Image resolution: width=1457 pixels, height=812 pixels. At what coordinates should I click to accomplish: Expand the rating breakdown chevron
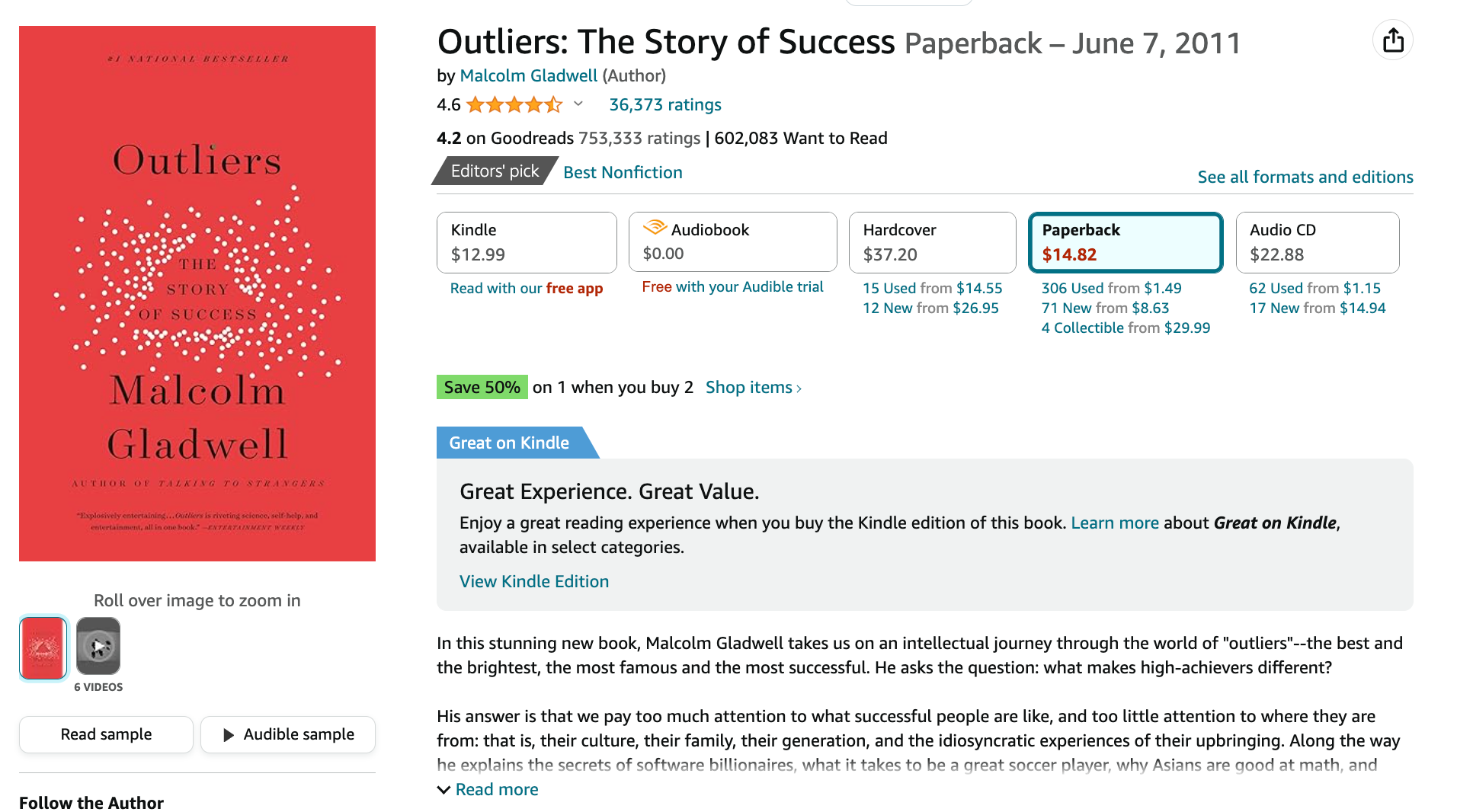click(x=578, y=104)
